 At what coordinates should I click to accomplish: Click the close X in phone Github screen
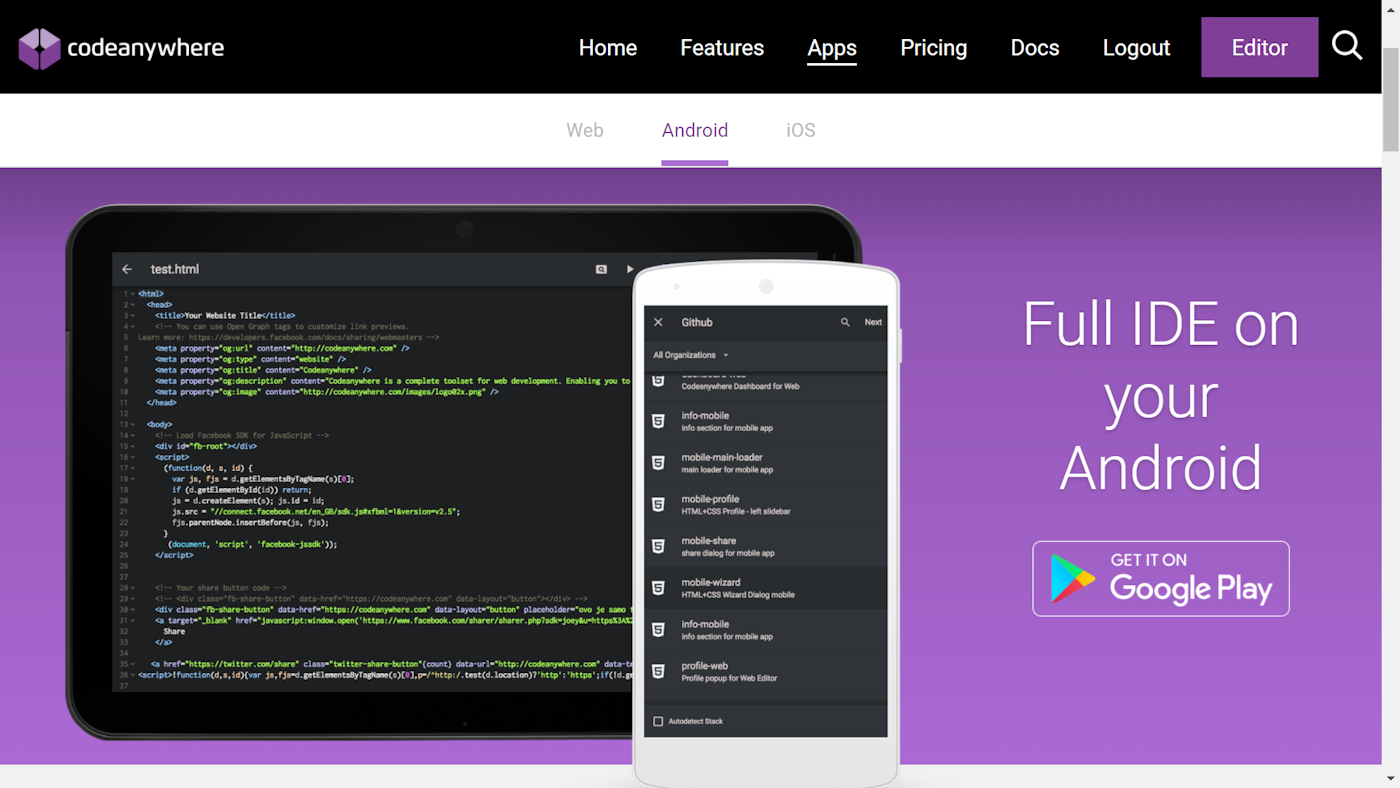(658, 322)
